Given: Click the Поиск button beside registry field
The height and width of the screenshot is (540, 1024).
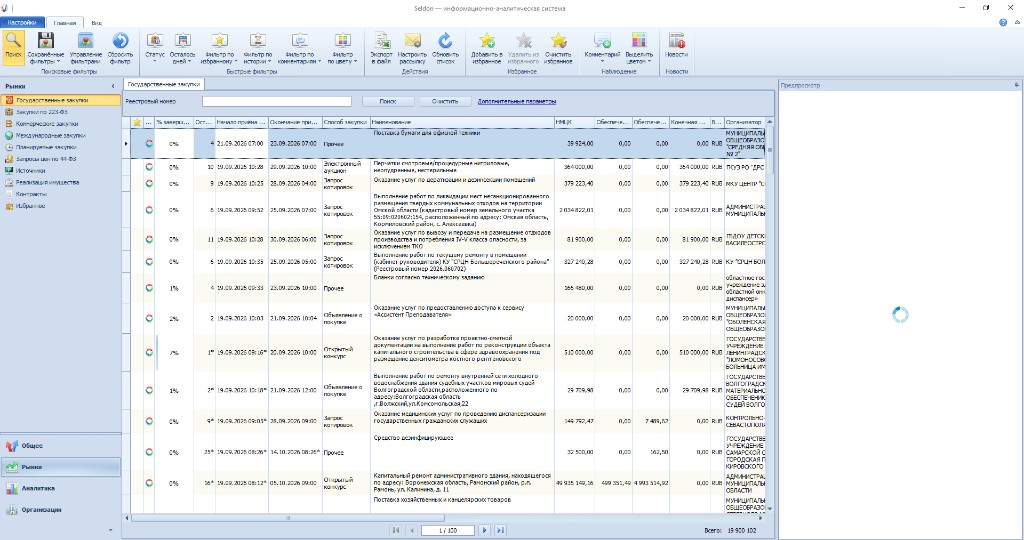Looking at the screenshot, I should click(x=388, y=101).
